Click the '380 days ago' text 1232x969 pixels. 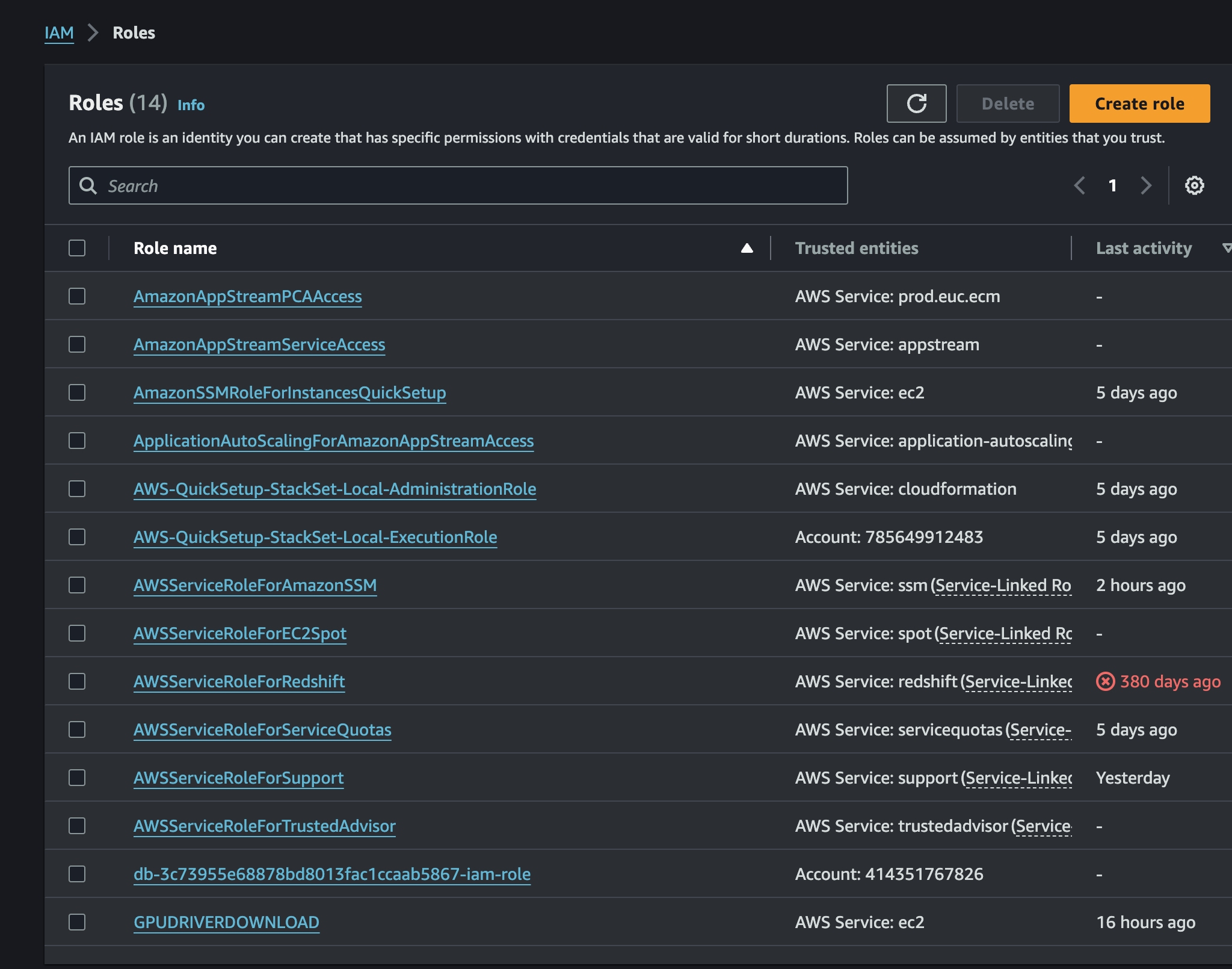pyautogui.click(x=1170, y=681)
